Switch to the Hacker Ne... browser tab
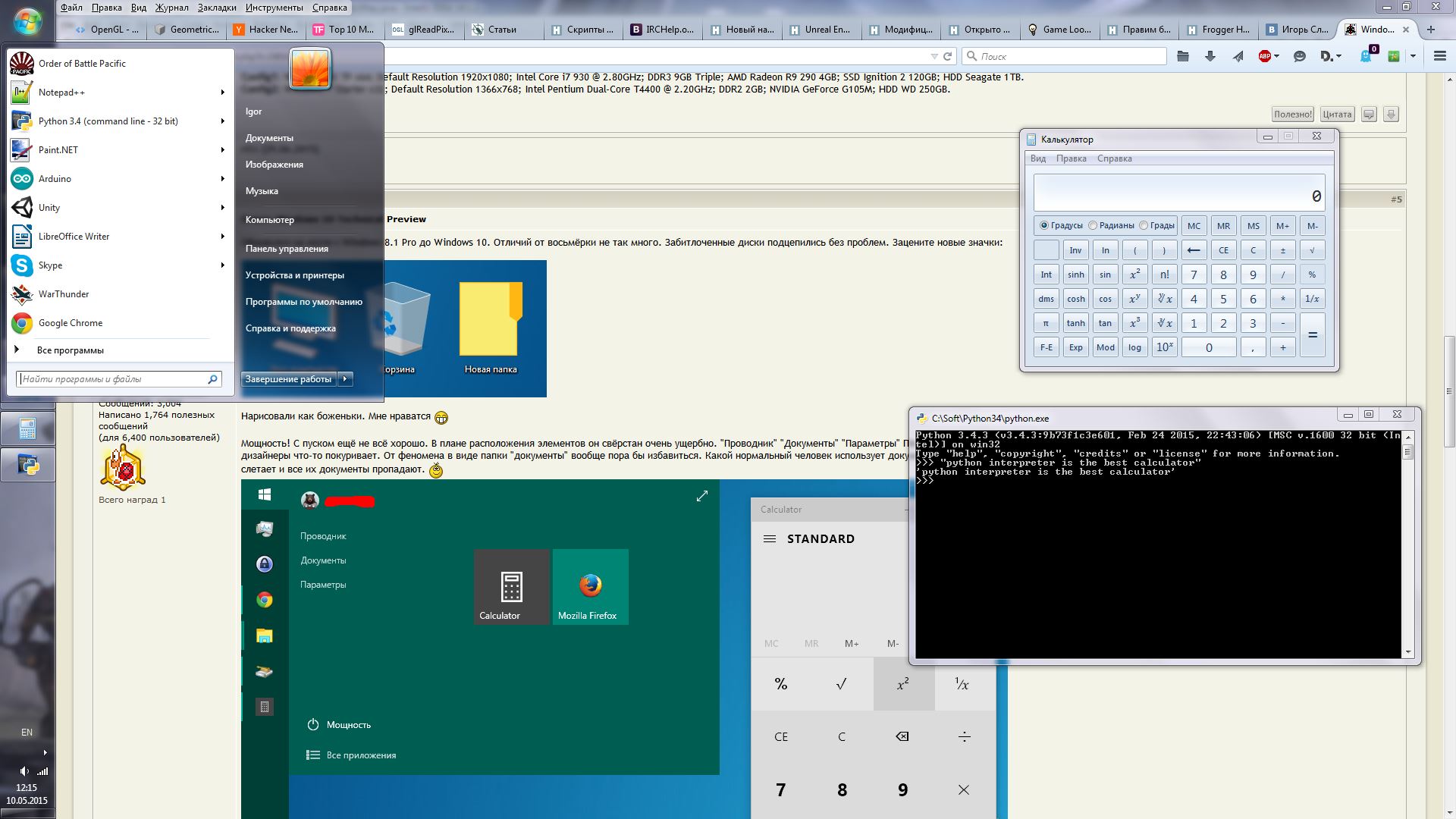This screenshot has height=819, width=1456. point(266,30)
